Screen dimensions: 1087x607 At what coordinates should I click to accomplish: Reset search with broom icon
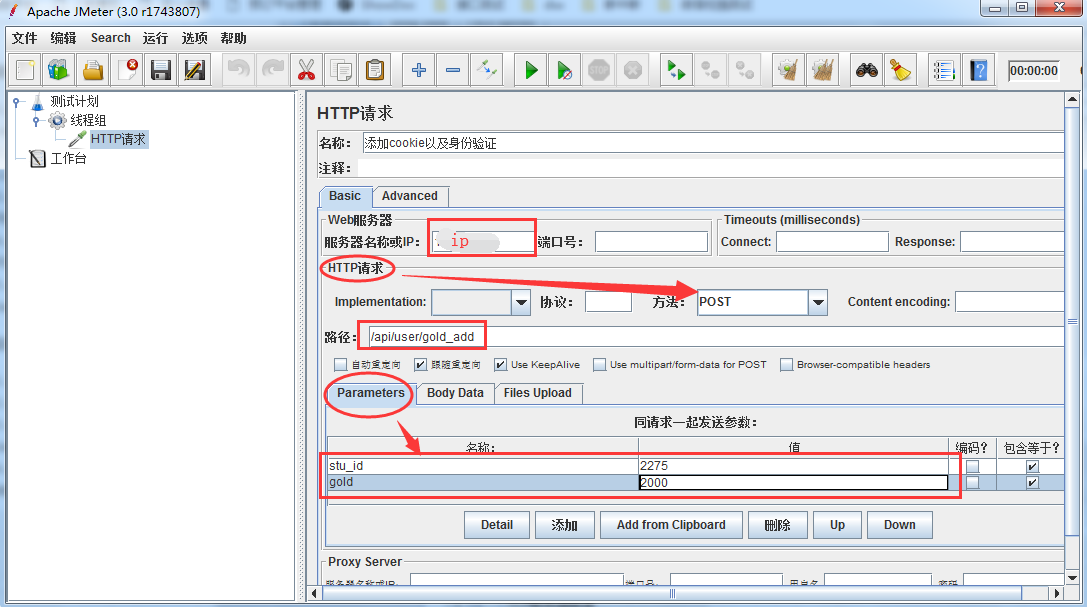coord(901,70)
